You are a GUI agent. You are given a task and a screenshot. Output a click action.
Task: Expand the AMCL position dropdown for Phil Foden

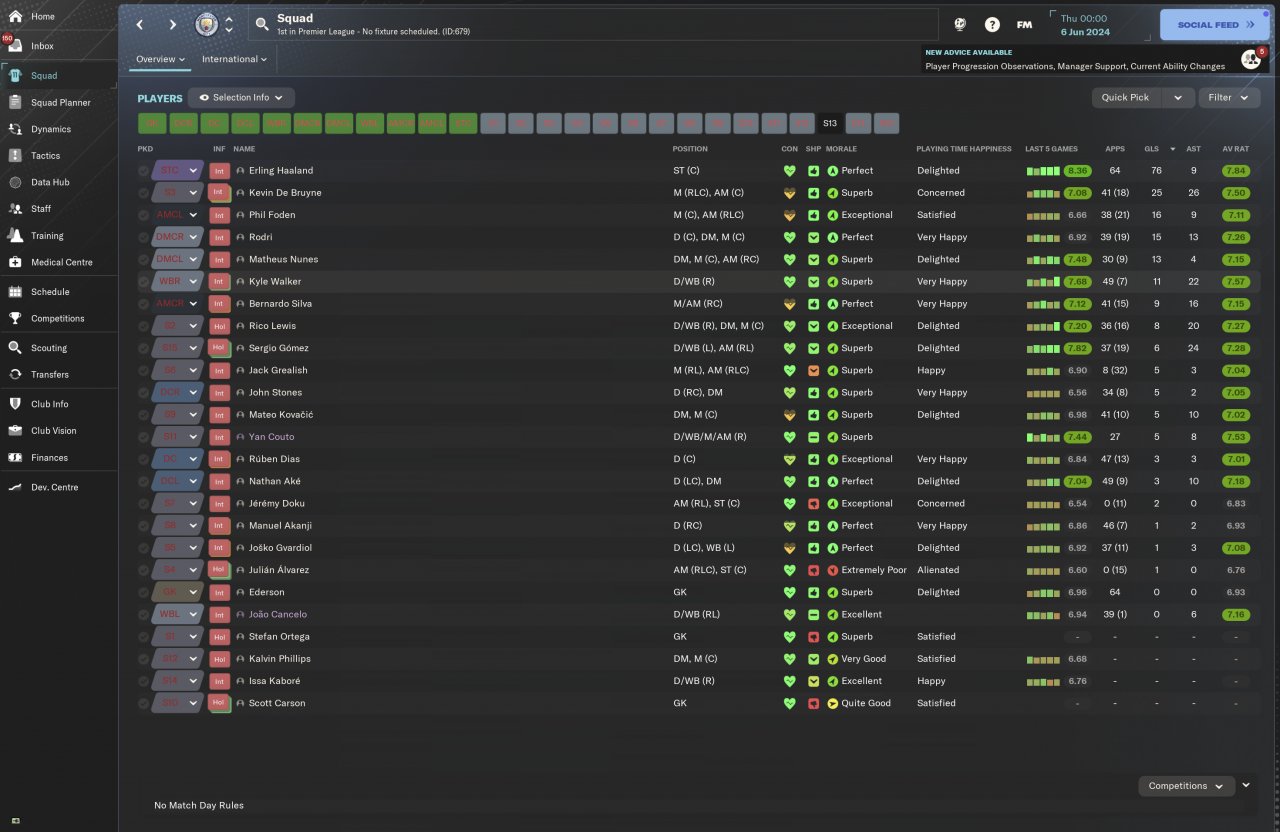(x=194, y=215)
